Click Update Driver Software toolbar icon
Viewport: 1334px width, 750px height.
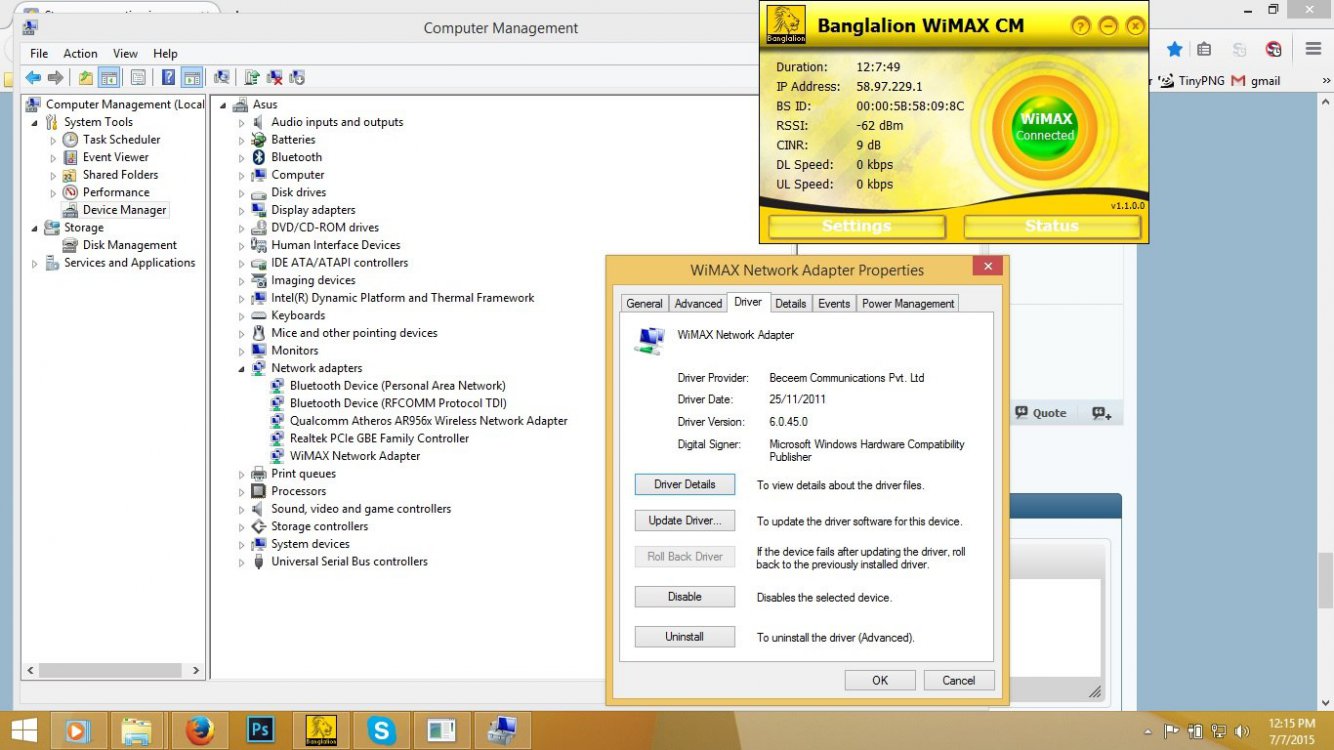click(252, 77)
